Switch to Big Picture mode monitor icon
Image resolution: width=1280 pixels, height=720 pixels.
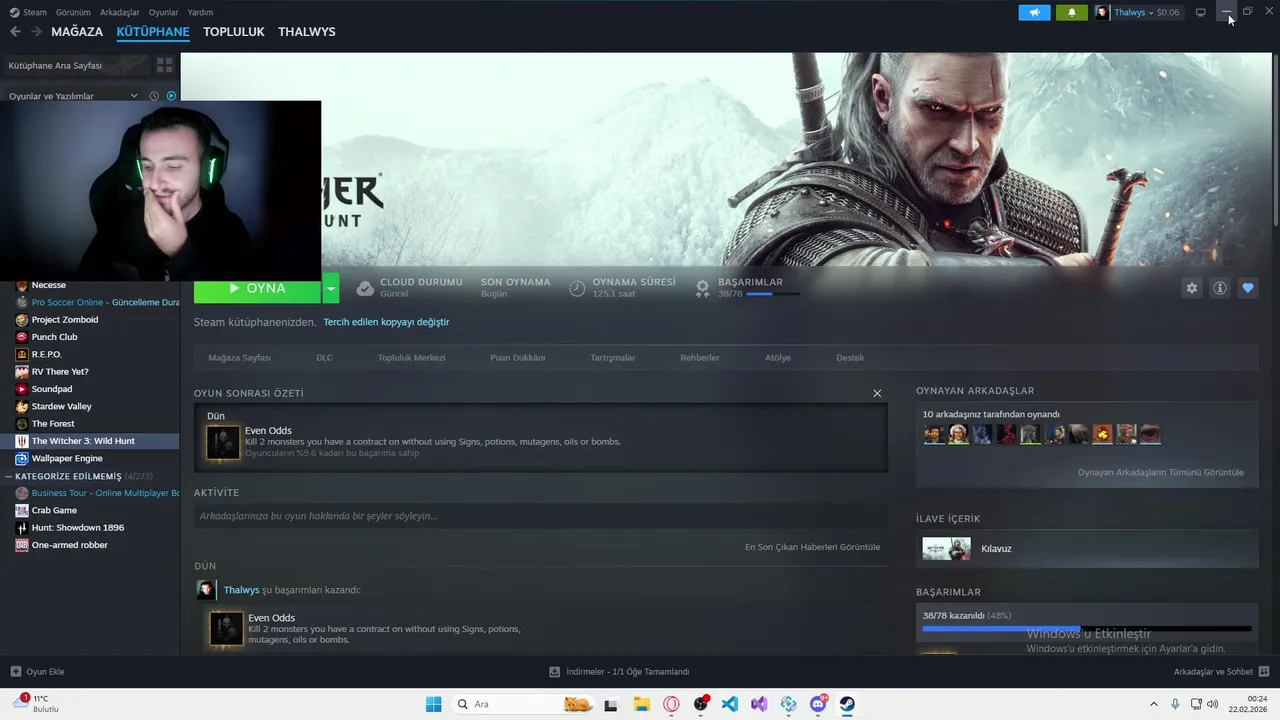pyautogui.click(x=1200, y=12)
